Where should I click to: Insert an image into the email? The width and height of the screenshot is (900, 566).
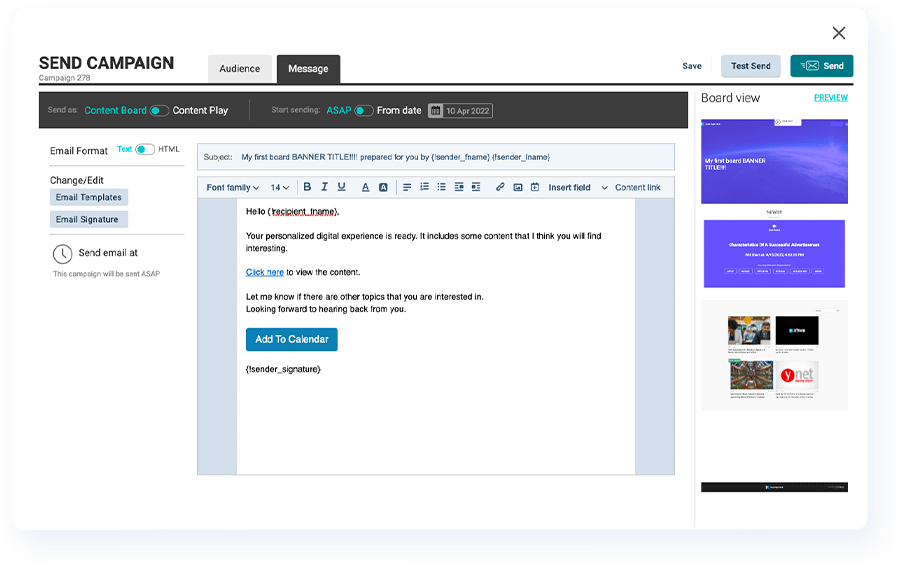[x=517, y=187]
